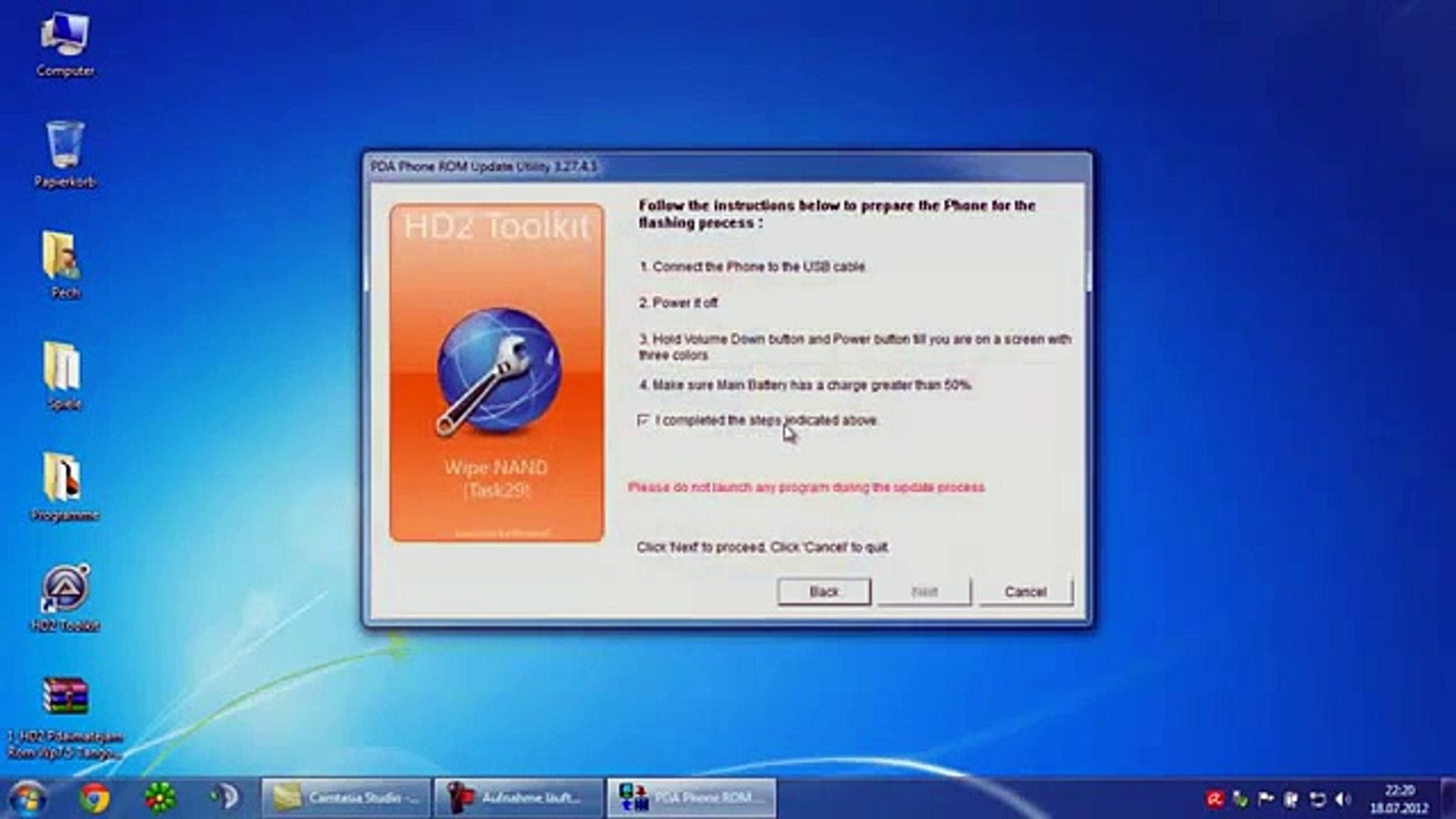The width and height of the screenshot is (1456, 819).
Task: Check 'I completed the steps indicated above'
Action: 644,419
